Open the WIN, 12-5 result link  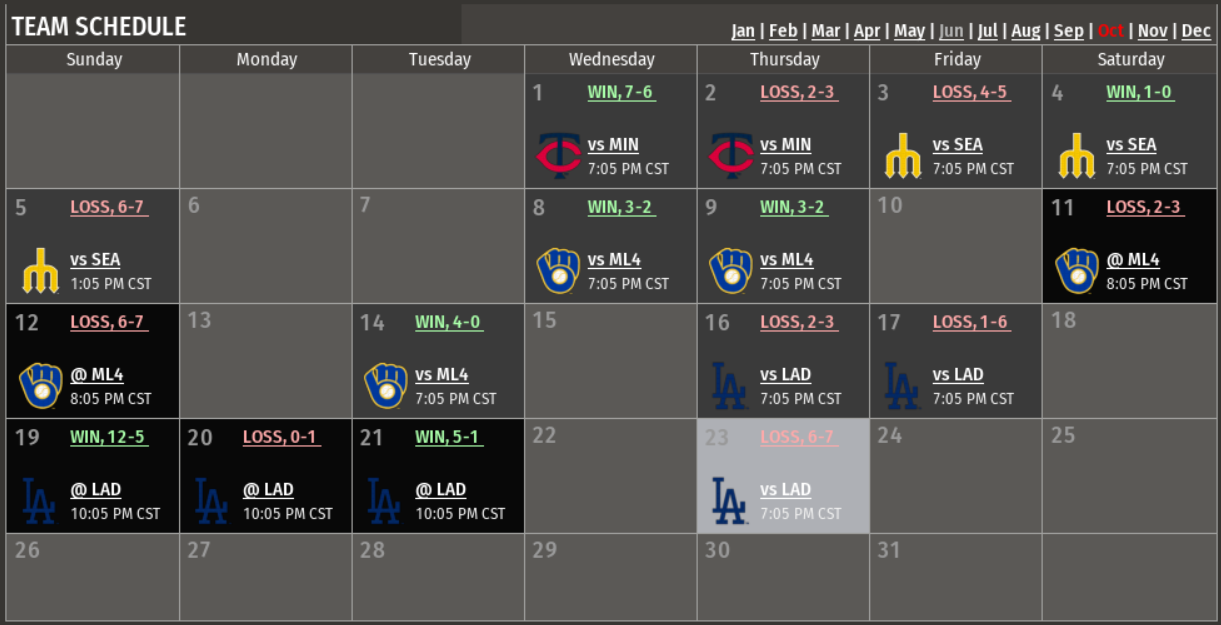pyautogui.click(x=108, y=437)
